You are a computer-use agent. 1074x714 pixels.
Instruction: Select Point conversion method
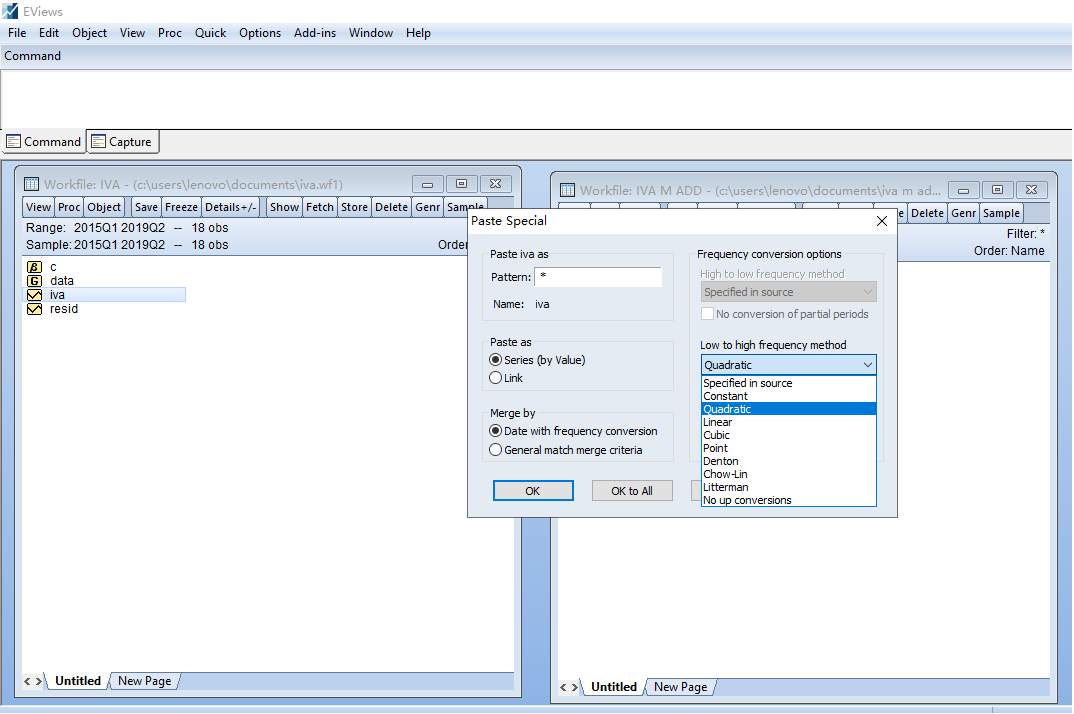788,448
